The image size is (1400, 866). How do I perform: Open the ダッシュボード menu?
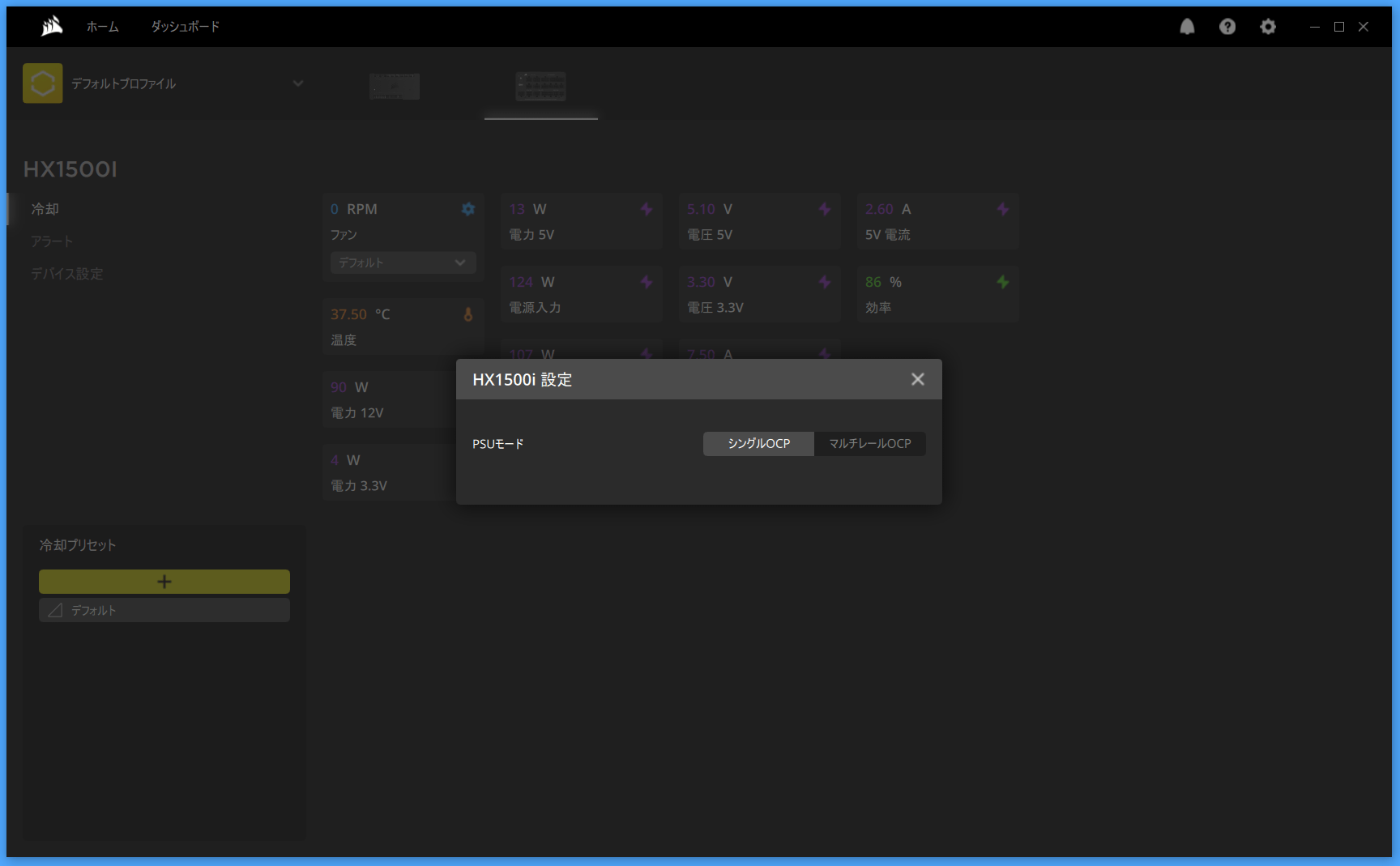(x=185, y=27)
